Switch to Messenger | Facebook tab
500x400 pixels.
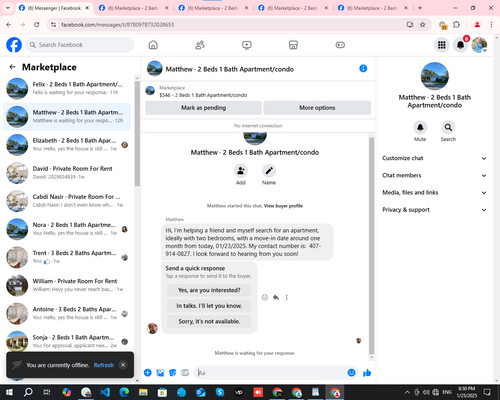coord(54,8)
